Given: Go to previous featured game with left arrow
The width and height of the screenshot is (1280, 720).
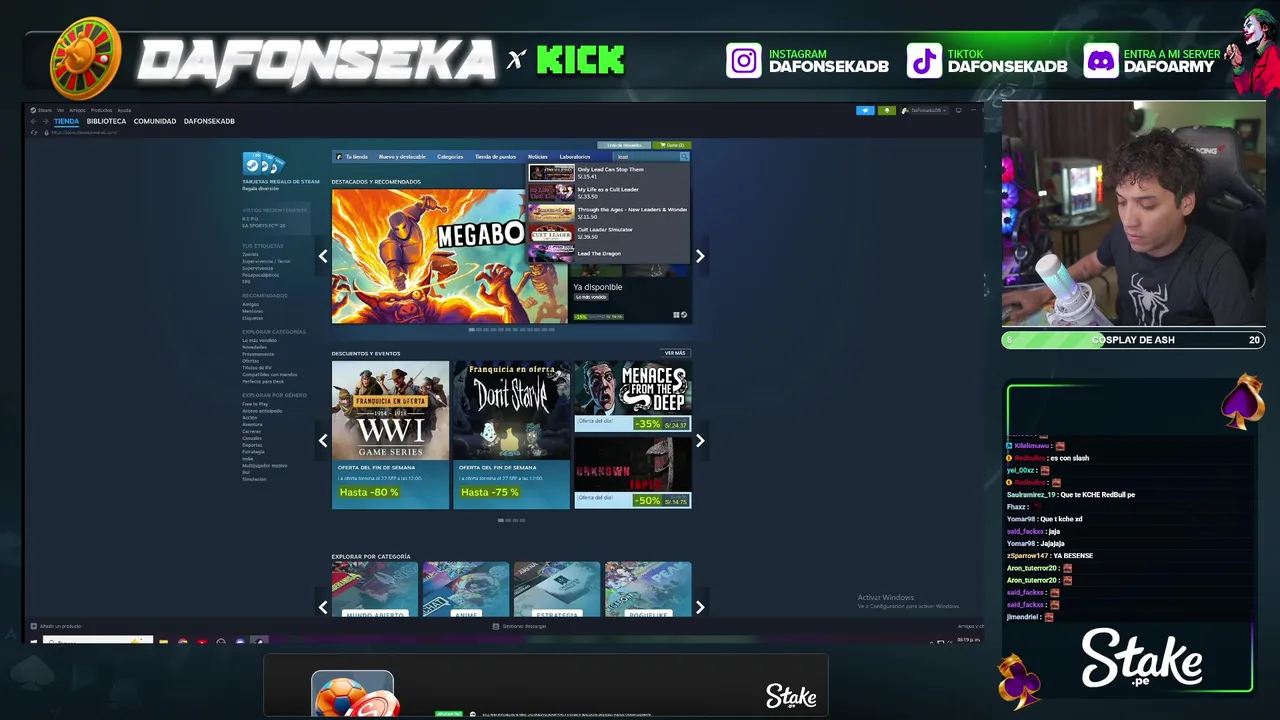Looking at the screenshot, I should [323, 257].
